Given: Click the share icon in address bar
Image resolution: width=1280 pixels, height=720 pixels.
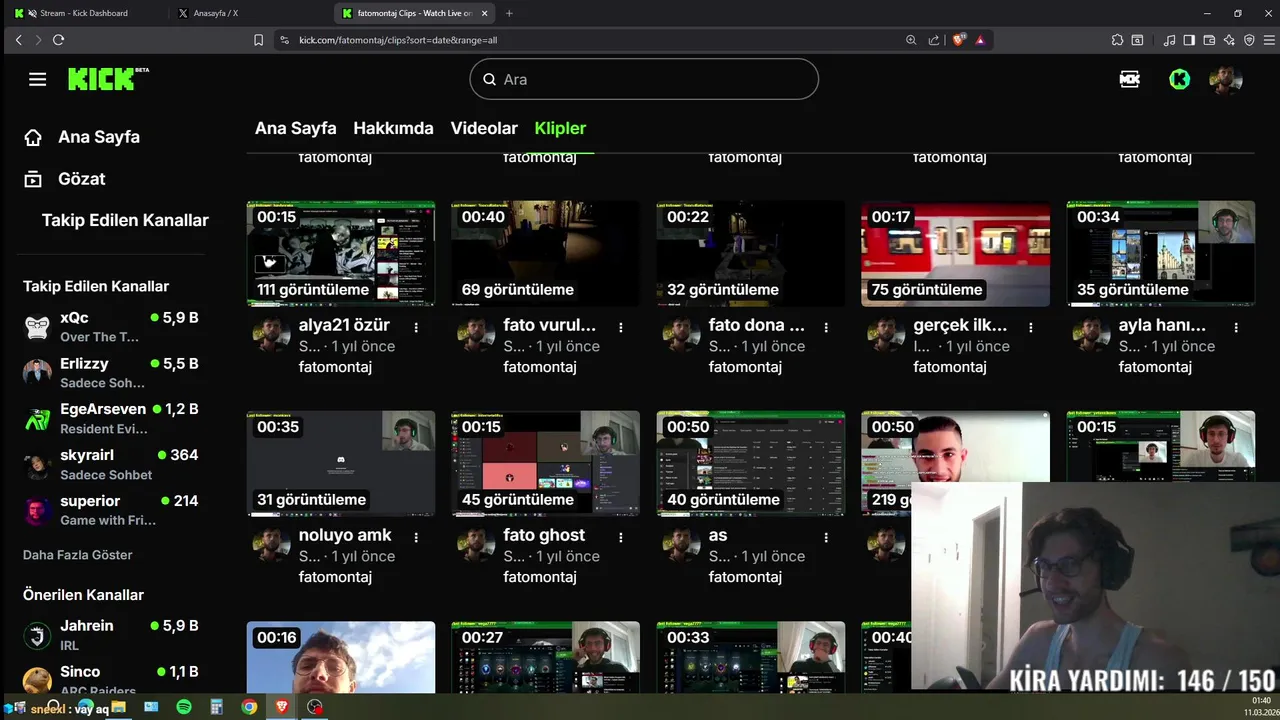Looking at the screenshot, I should pos(934,40).
